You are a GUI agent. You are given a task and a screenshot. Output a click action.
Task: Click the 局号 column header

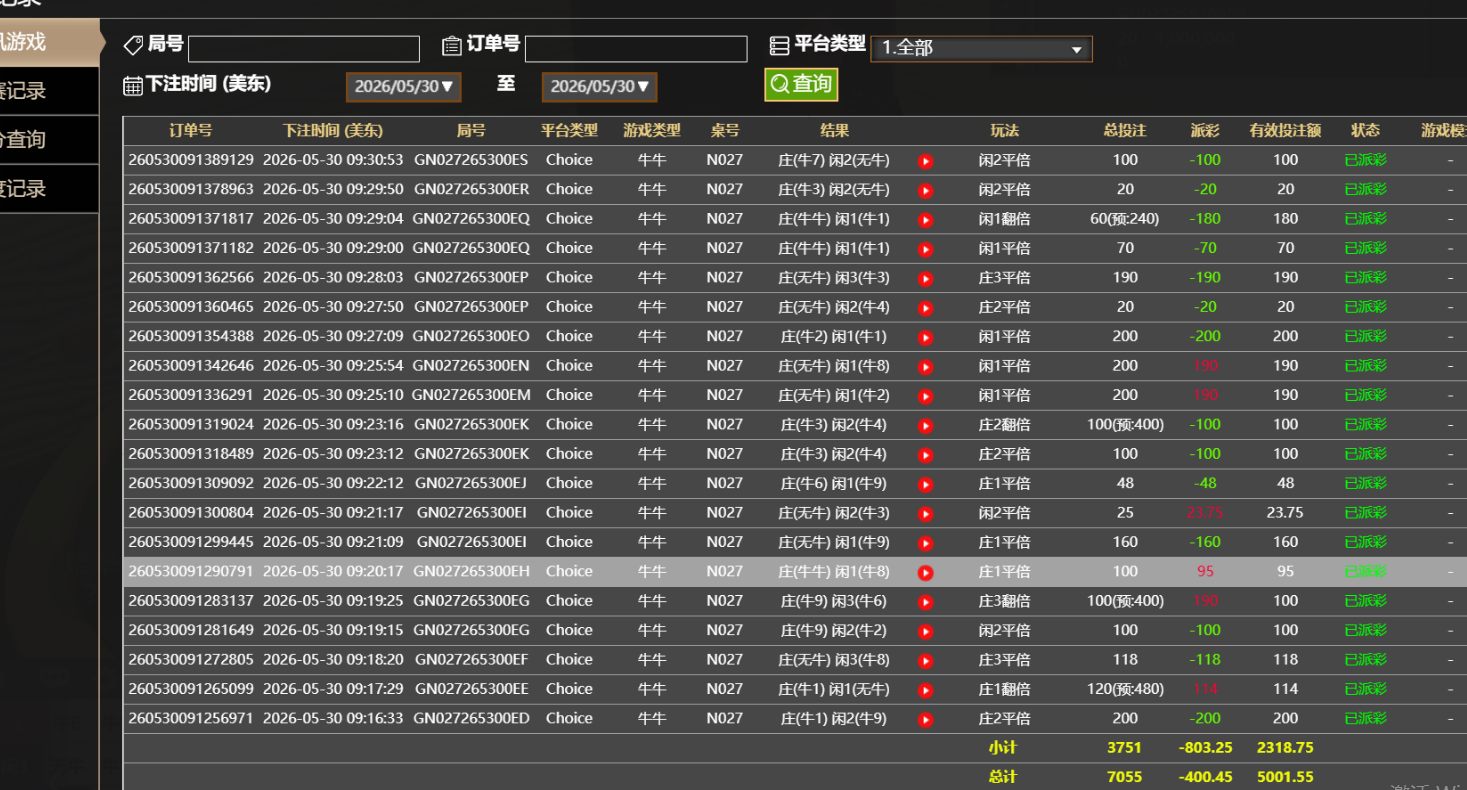[x=471, y=131]
